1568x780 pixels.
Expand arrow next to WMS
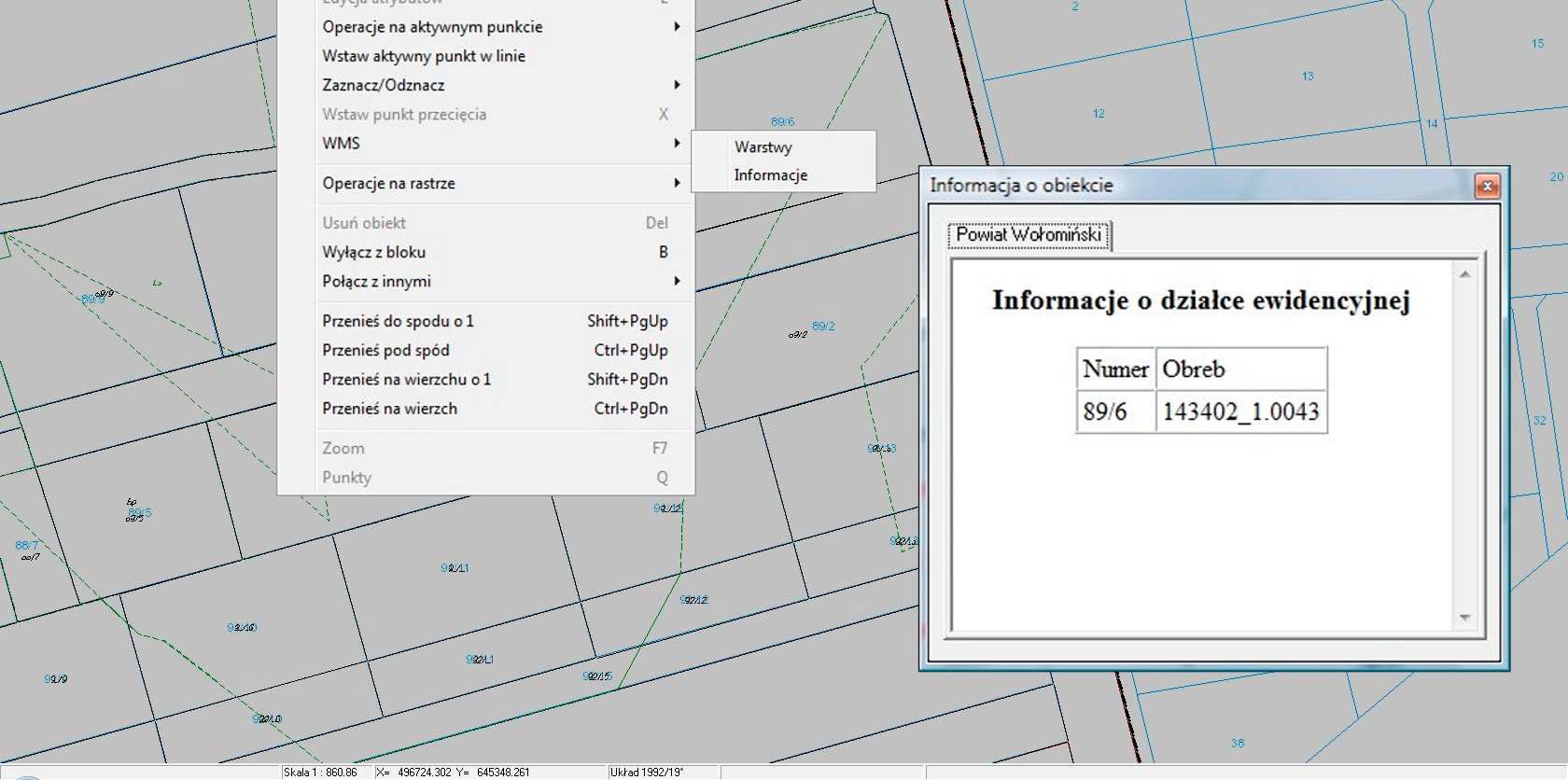pos(678,143)
